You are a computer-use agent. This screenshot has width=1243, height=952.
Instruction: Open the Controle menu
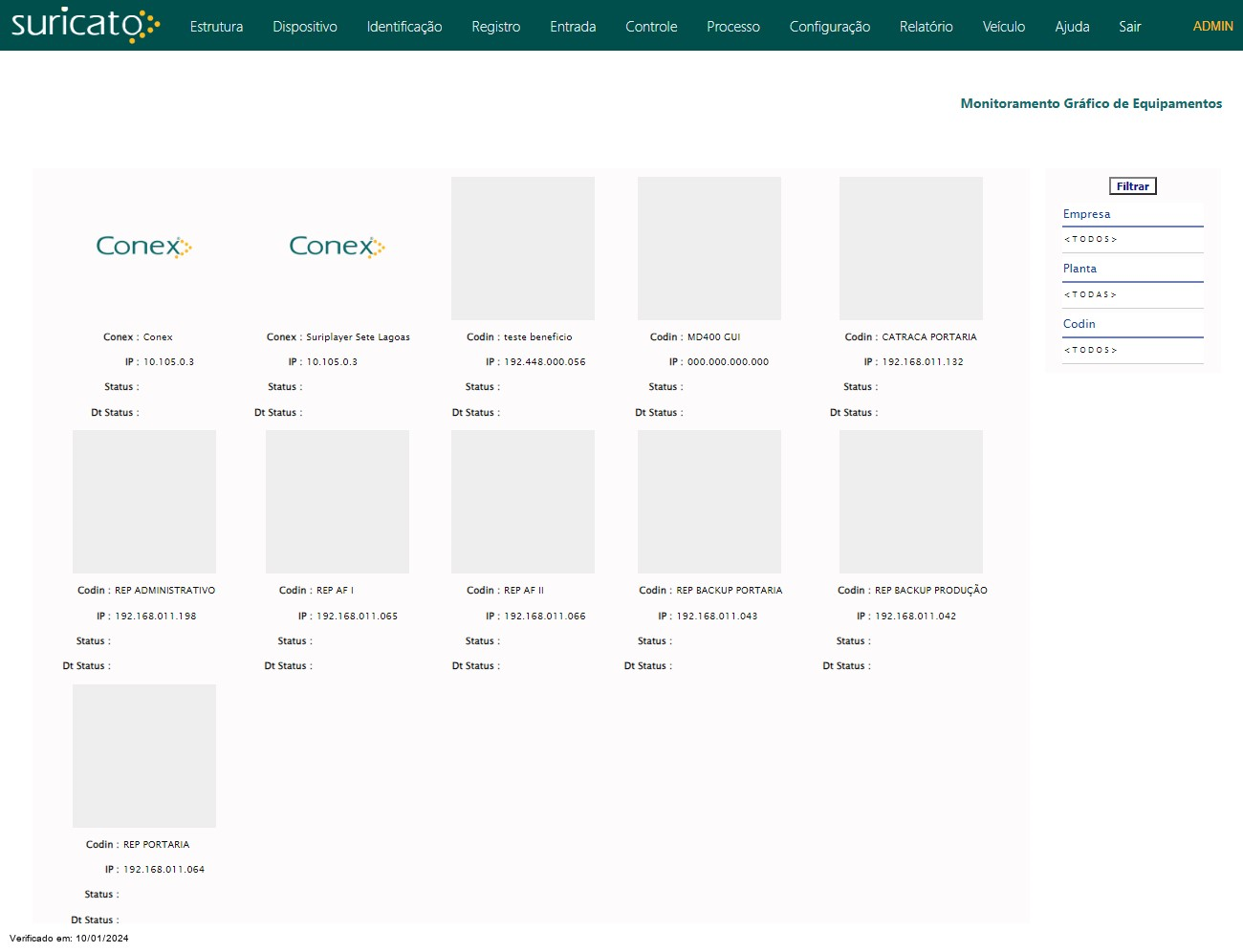coord(651,27)
